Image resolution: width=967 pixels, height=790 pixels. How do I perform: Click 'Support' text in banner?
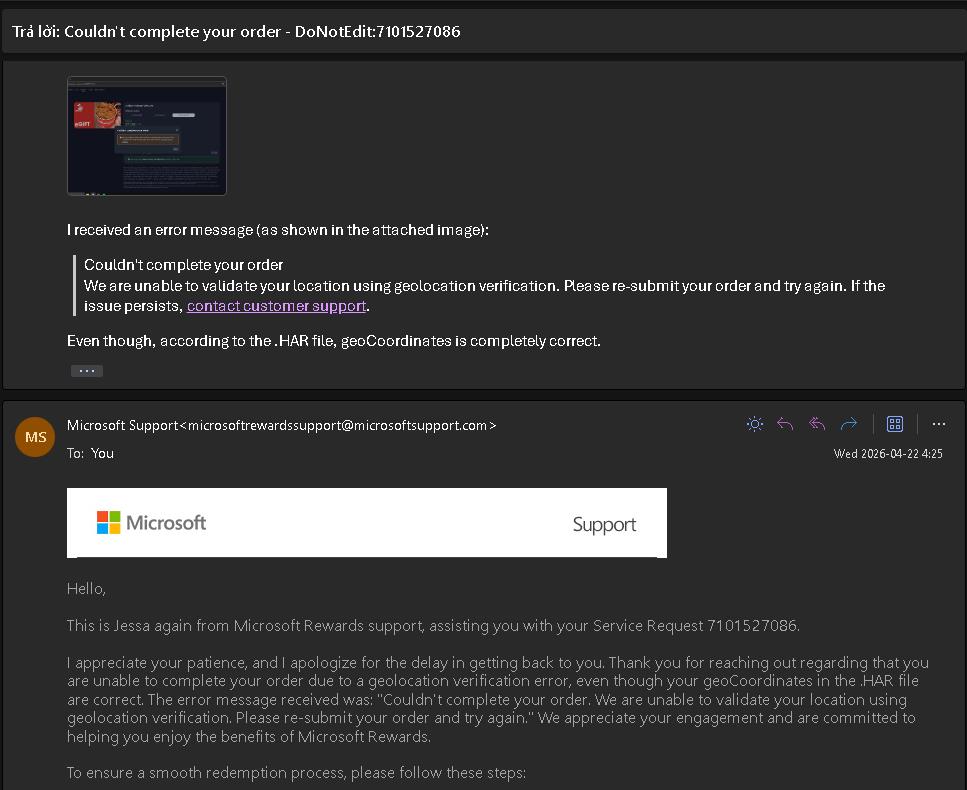(x=604, y=525)
